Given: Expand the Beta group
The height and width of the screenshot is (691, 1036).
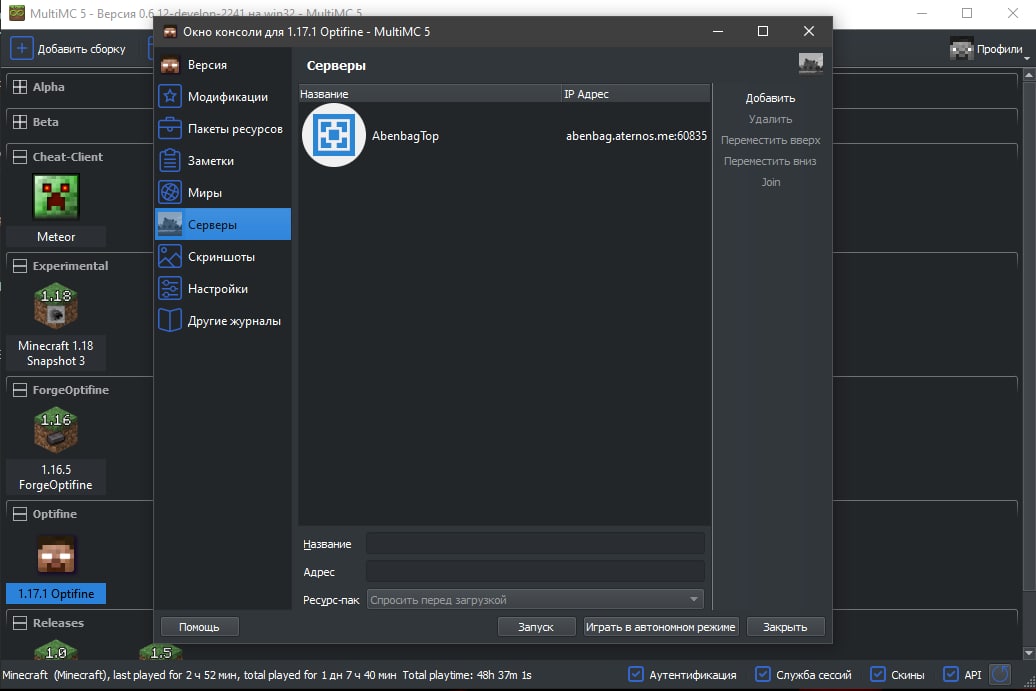Looking at the screenshot, I should 20,122.
